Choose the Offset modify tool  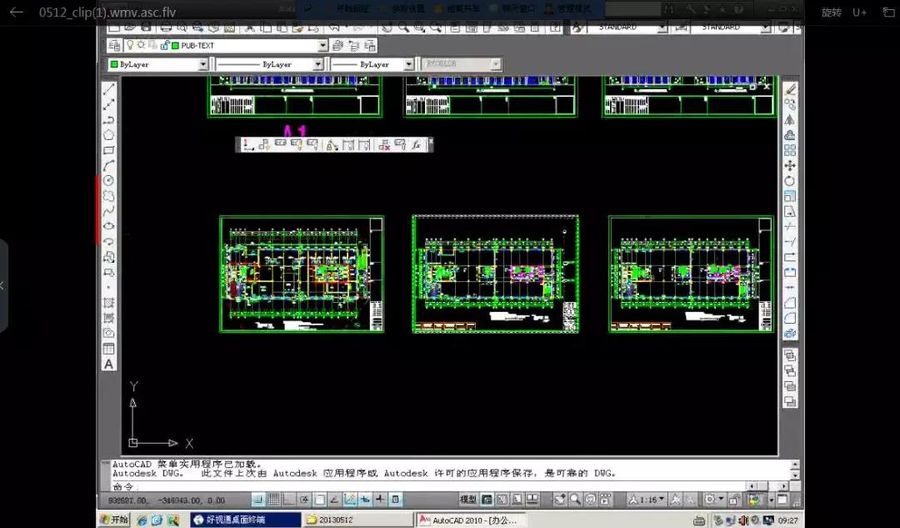tap(790, 135)
